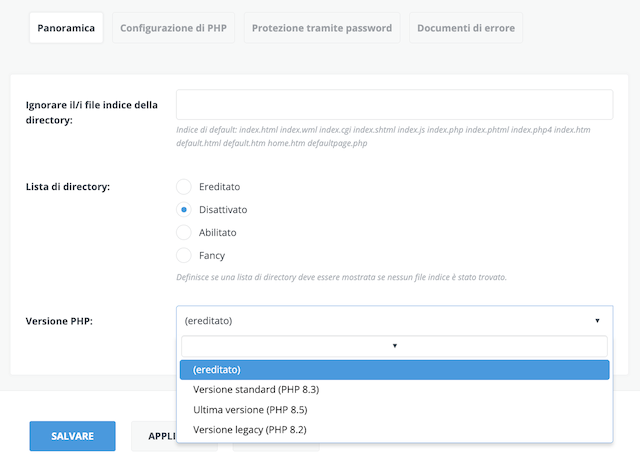The image size is (640, 466).
Task: Open the Protezione tramite password tab
Action: [322, 28]
